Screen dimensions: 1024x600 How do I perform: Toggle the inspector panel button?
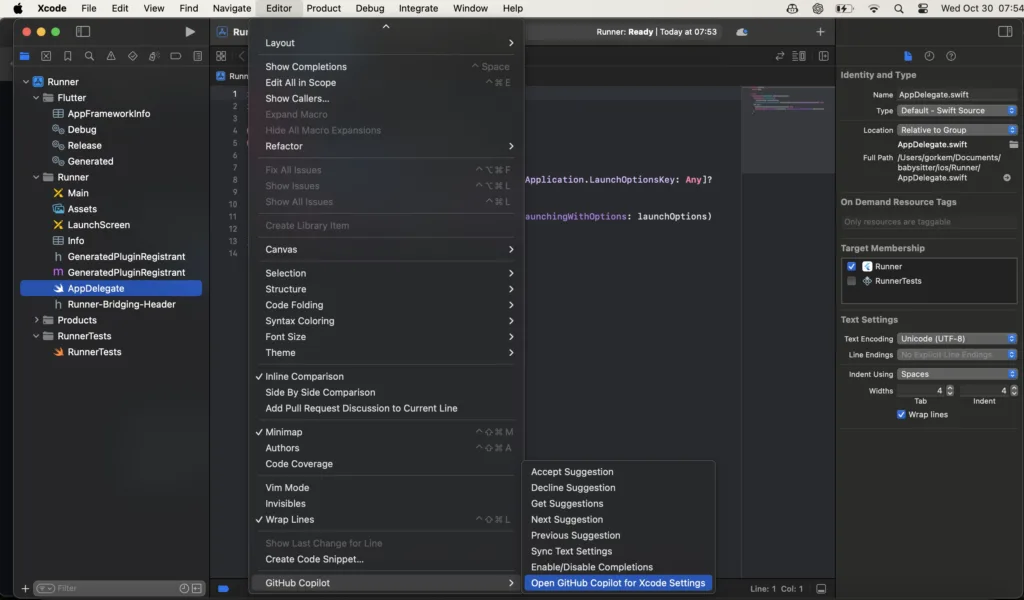point(1005,31)
